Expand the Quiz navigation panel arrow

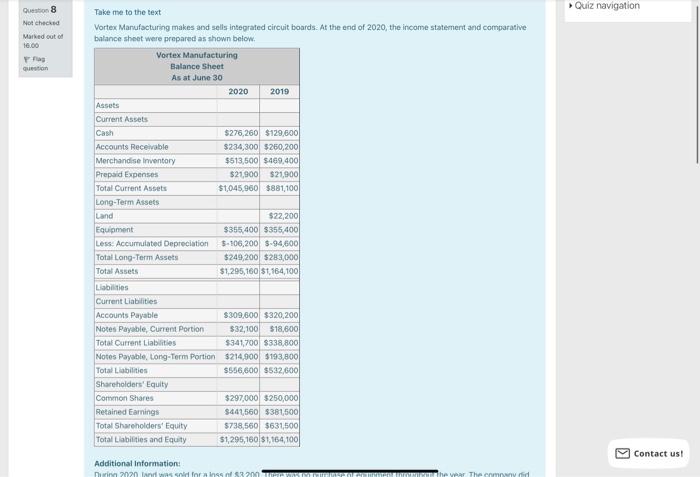coord(571,6)
